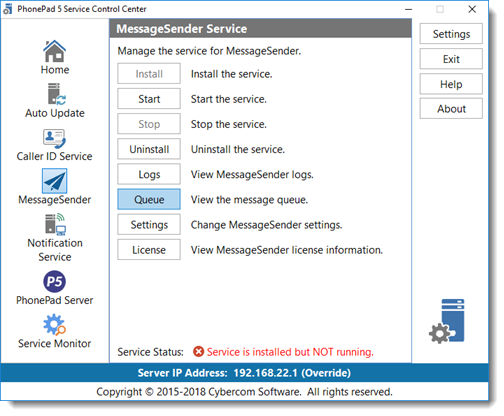The height and width of the screenshot is (416, 504).
Task: View the message Queue
Action: click(149, 199)
